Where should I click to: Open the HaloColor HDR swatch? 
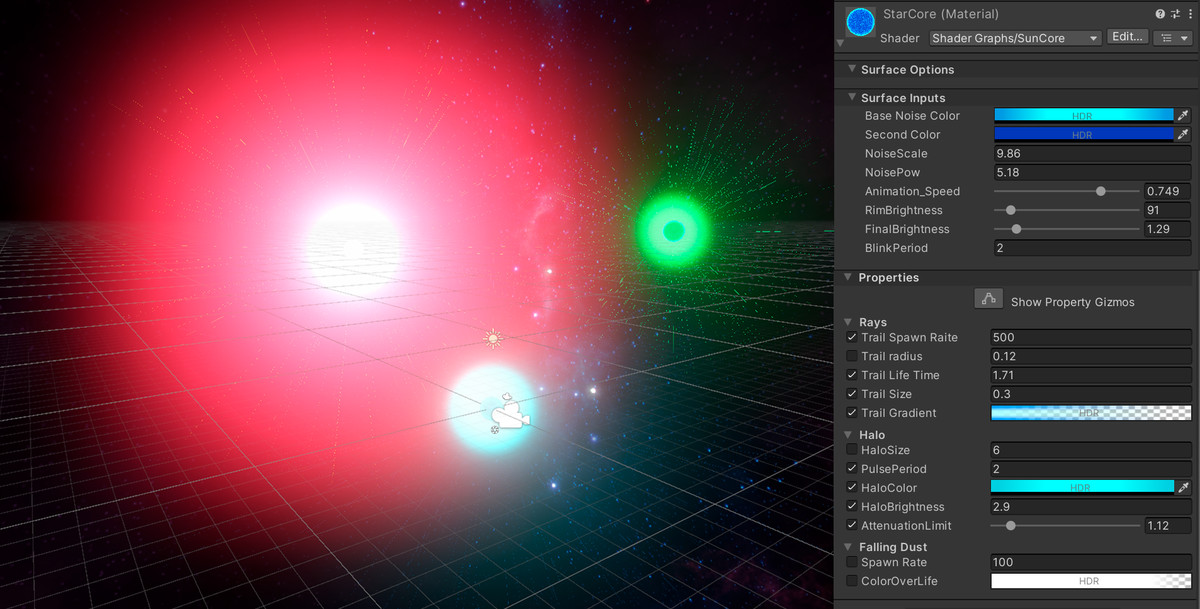click(1082, 488)
